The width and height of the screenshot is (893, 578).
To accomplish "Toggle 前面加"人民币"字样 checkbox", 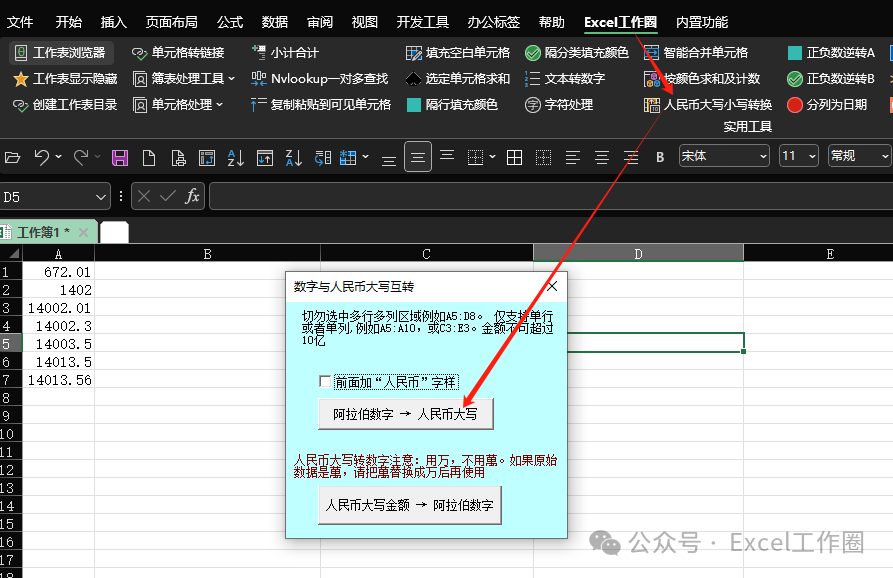I will tap(325, 381).
